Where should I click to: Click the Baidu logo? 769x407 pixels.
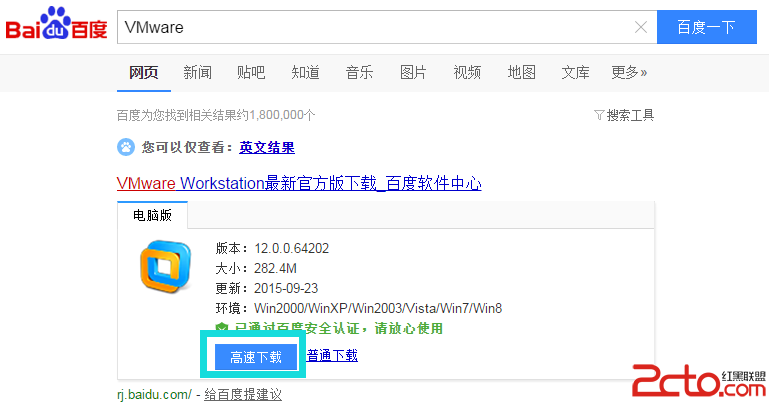56,24
